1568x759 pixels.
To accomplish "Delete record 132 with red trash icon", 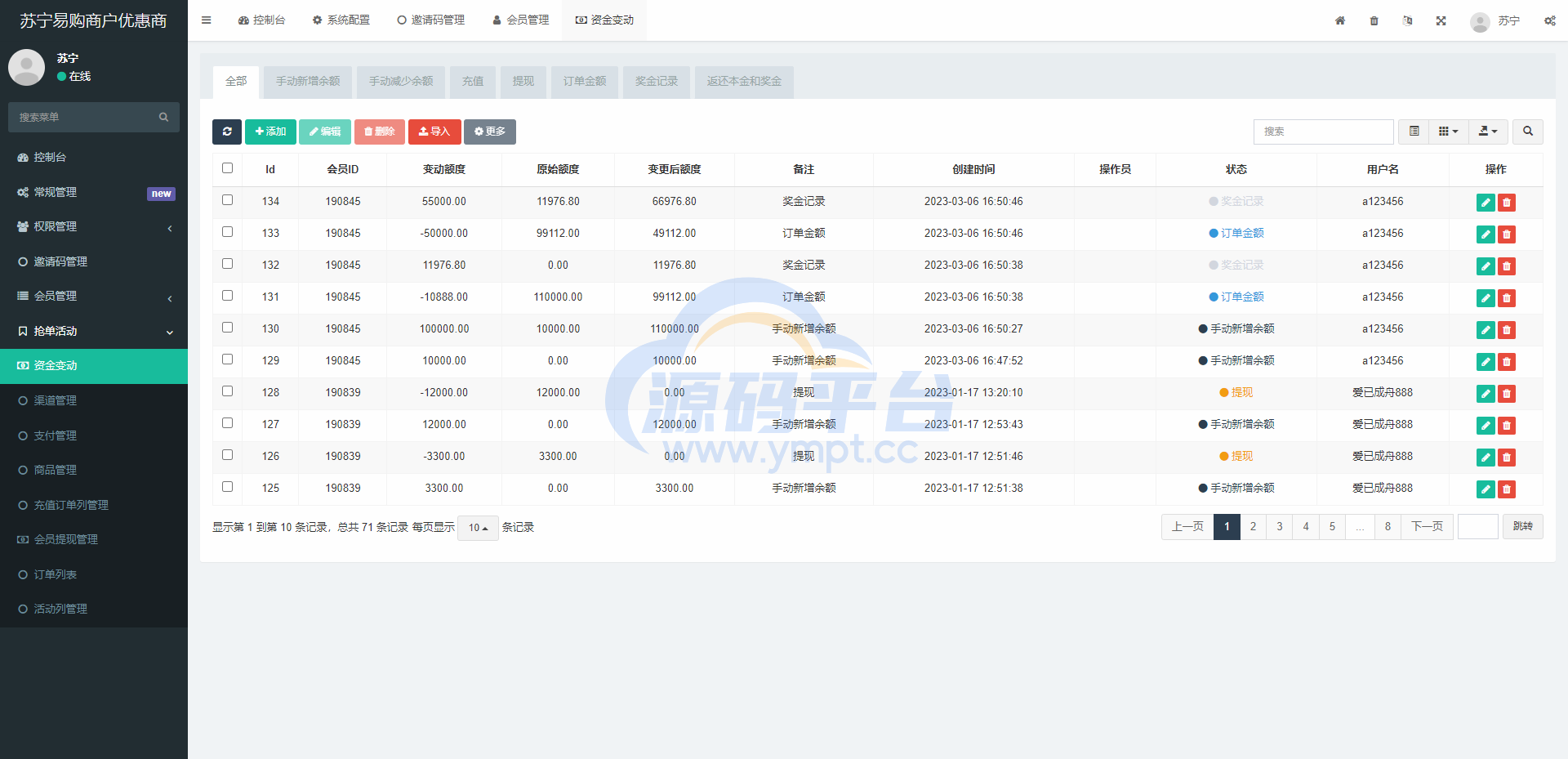I will (x=1507, y=266).
